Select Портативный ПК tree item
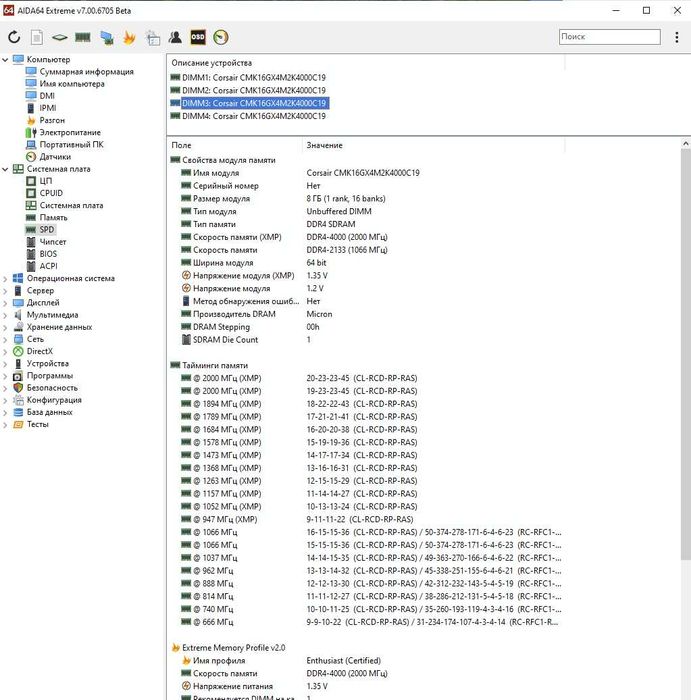Screen dimensions: 691x700 [71, 144]
